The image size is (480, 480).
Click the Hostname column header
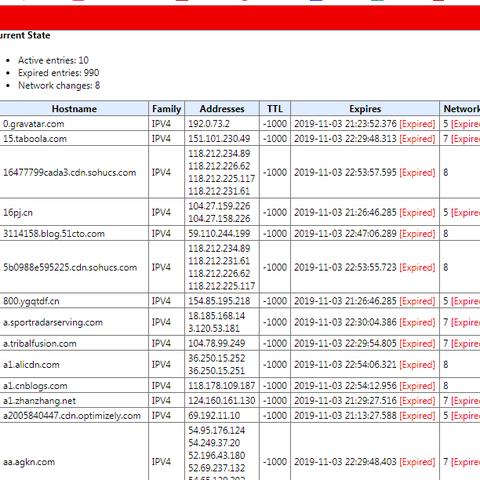pyautogui.click(x=74, y=109)
